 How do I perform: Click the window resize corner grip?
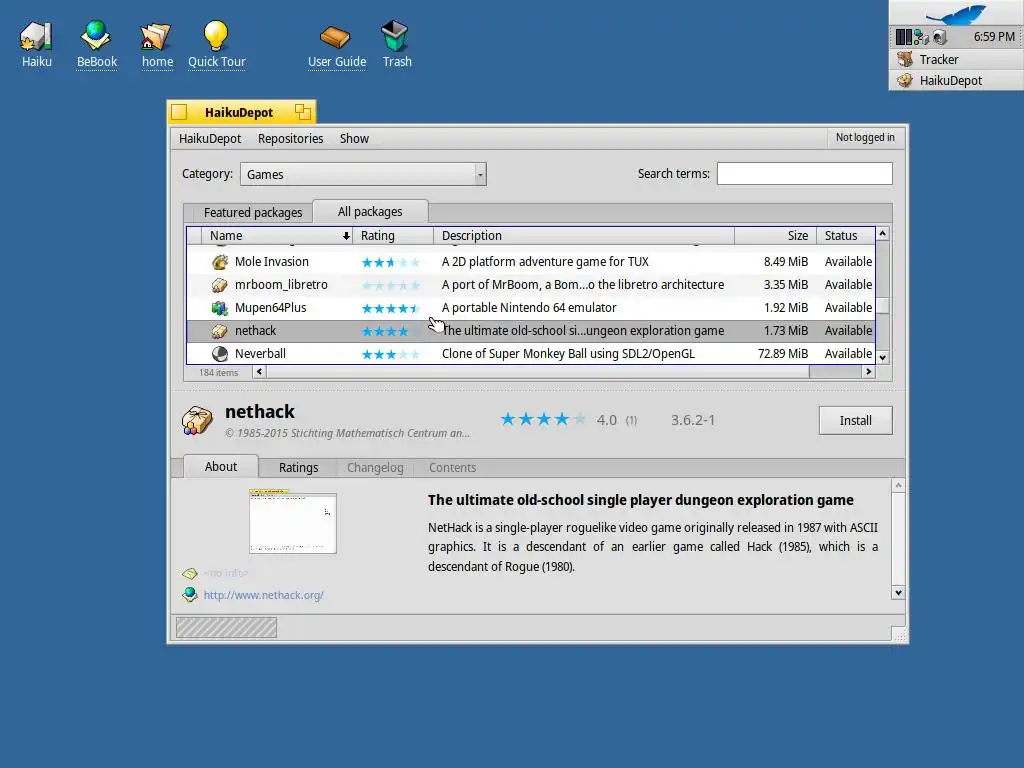tap(899, 635)
